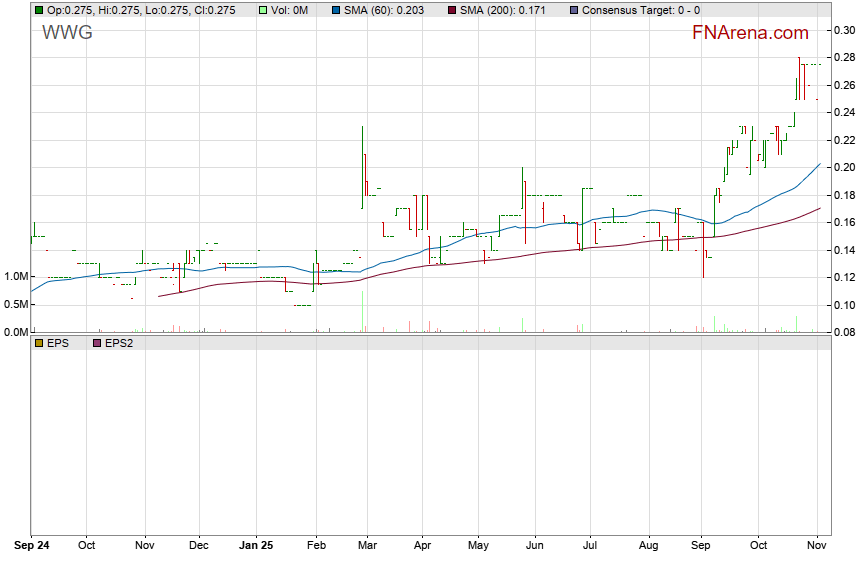The width and height of the screenshot is (859, 566).
Task: Click the light green Vol legend swatch
Action: tap(263, 10)
